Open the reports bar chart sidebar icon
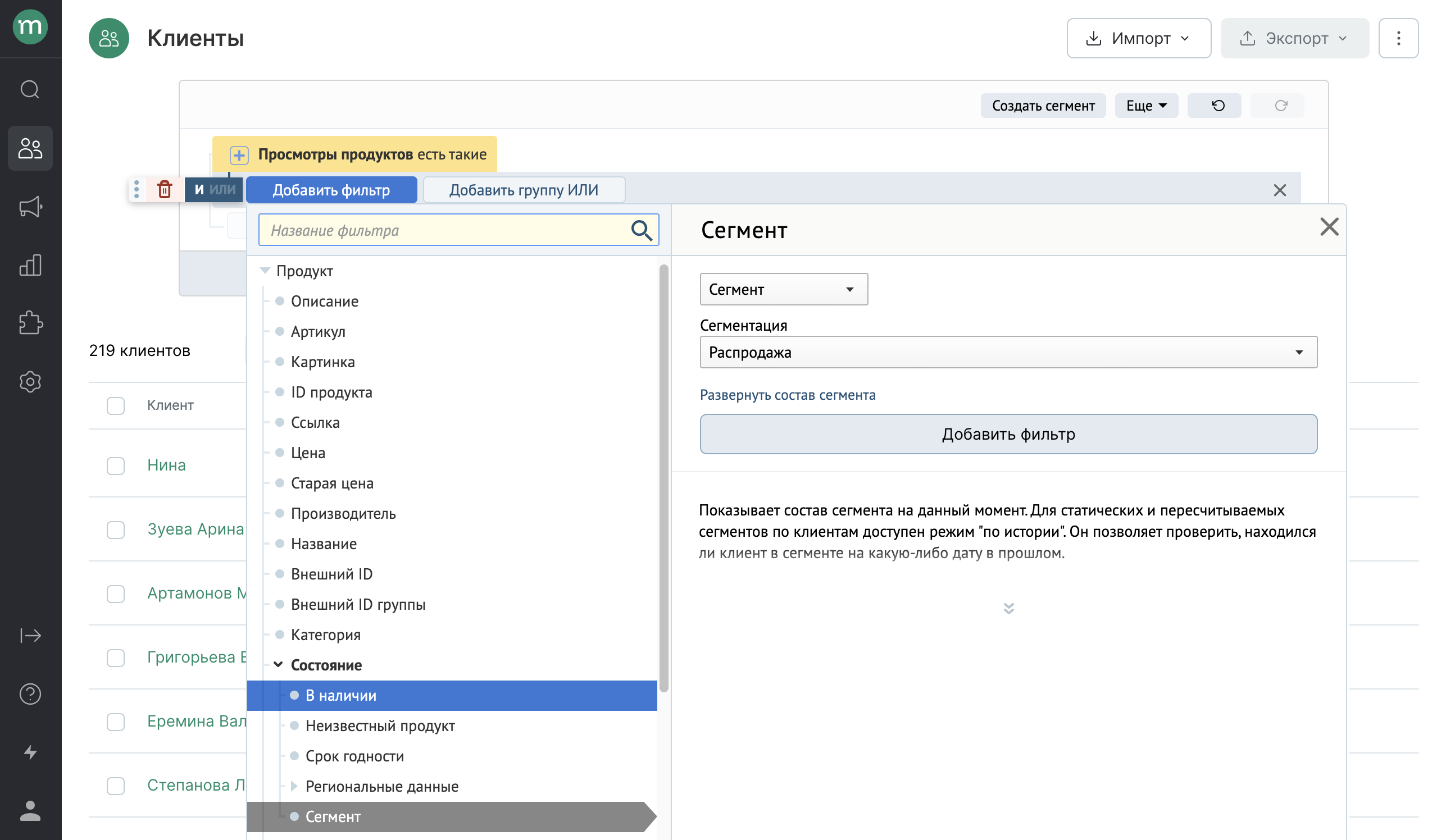Screen dimensions: 1446x840 click(x=30, y=266)
